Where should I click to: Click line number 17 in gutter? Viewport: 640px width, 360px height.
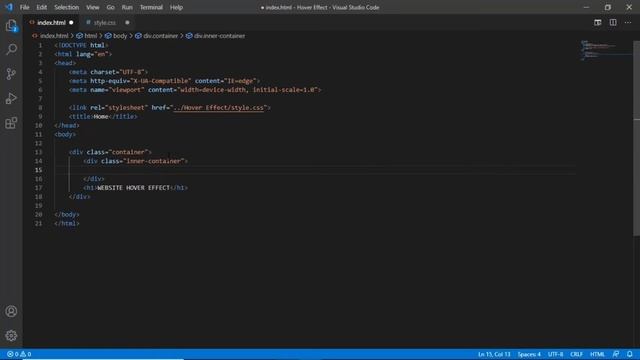coord(38,188)
